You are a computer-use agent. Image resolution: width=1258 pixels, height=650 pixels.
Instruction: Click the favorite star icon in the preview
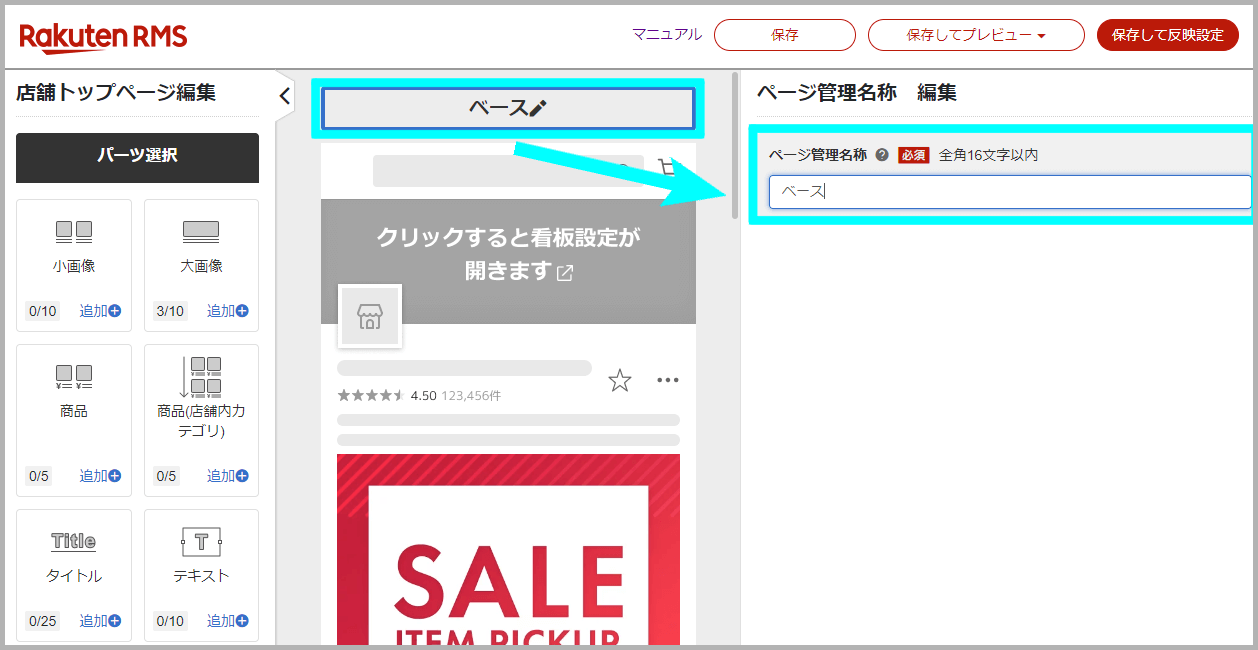[x=620, y=380]
